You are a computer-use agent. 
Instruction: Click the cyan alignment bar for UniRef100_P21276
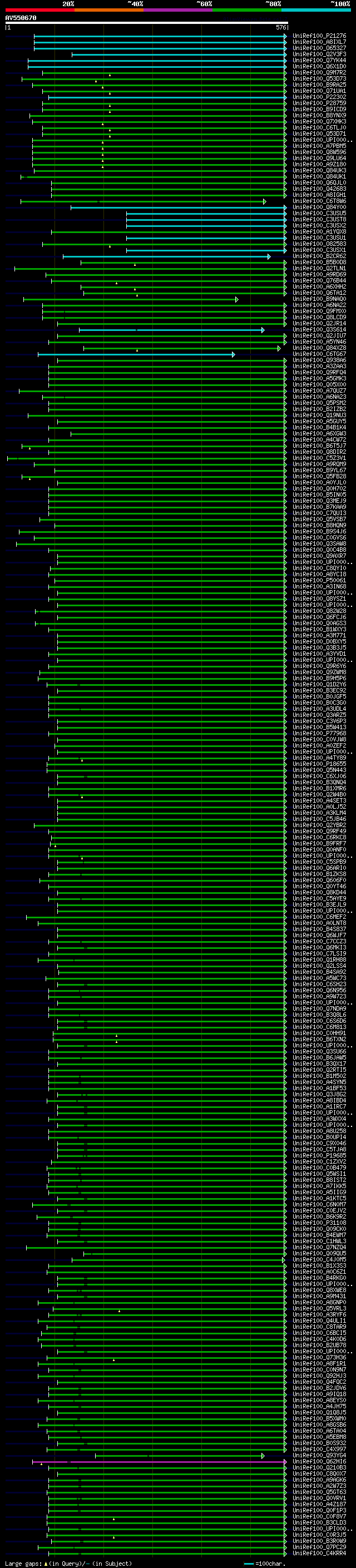pyautogui.click(x=160, y=37)
